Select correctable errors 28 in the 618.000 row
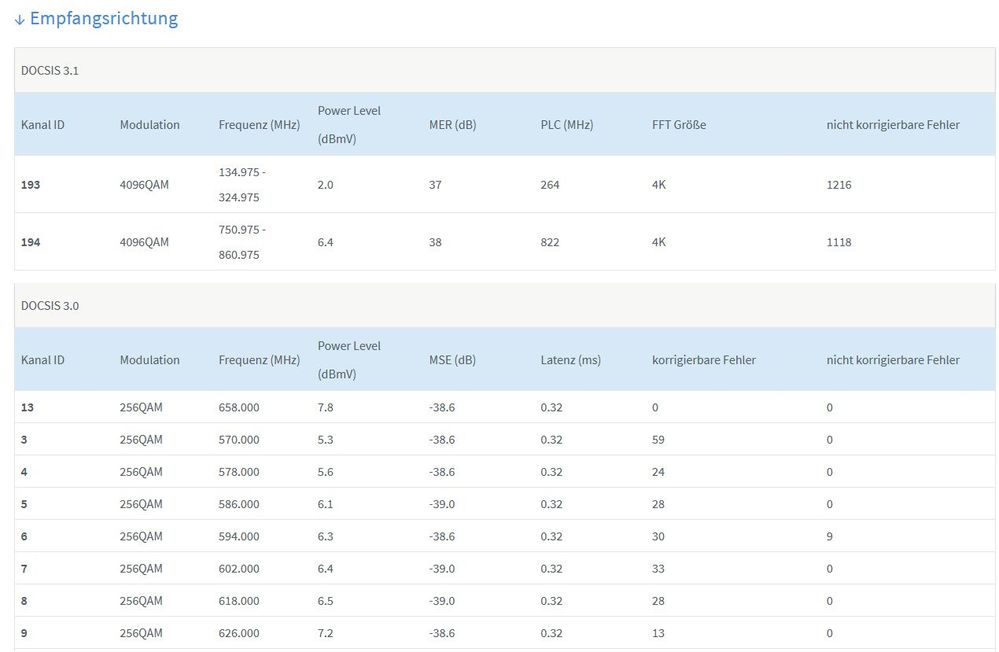999x652 pixels. point(658,601)
